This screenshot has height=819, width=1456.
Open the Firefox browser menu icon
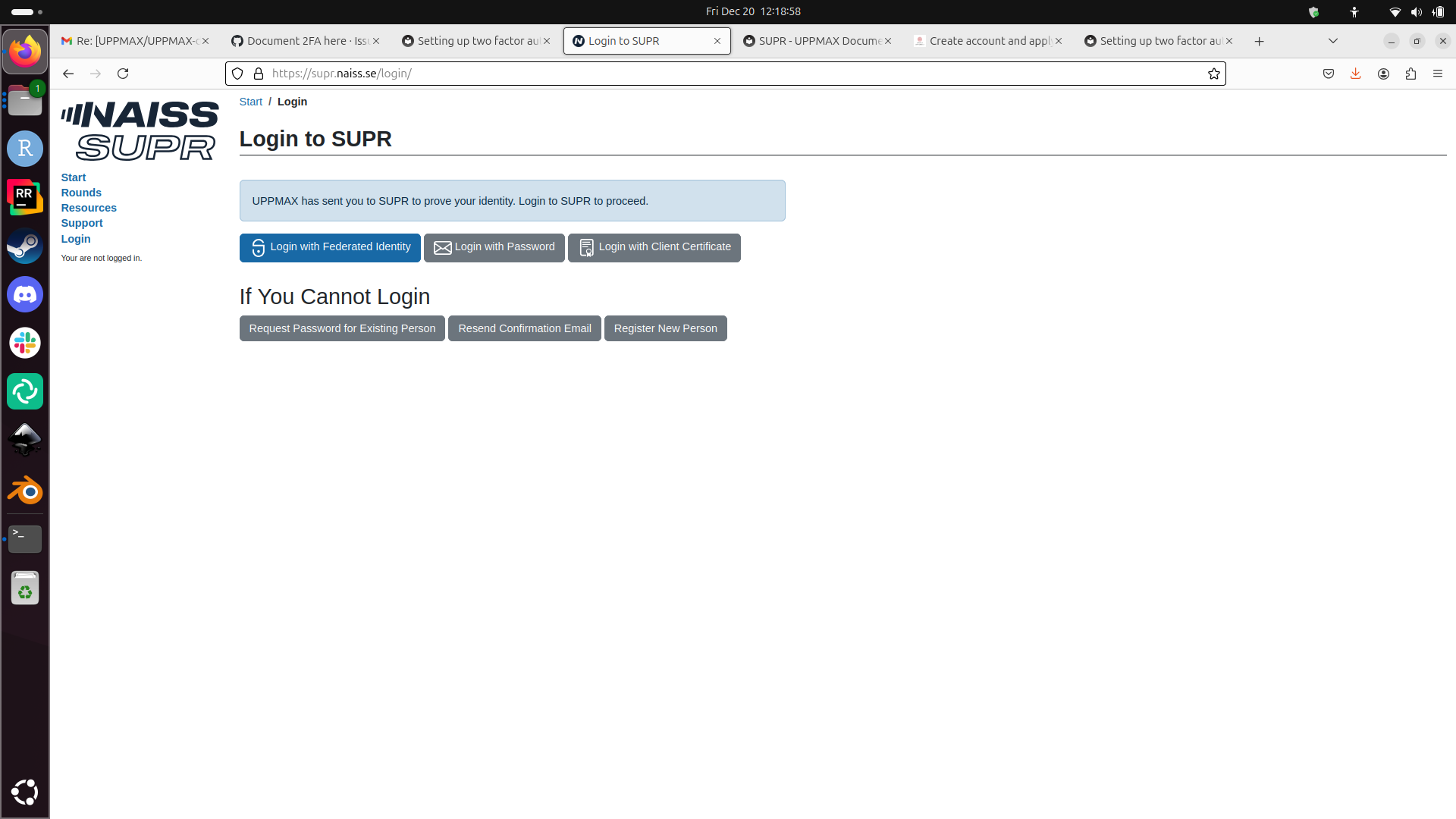coord(1438,73)
